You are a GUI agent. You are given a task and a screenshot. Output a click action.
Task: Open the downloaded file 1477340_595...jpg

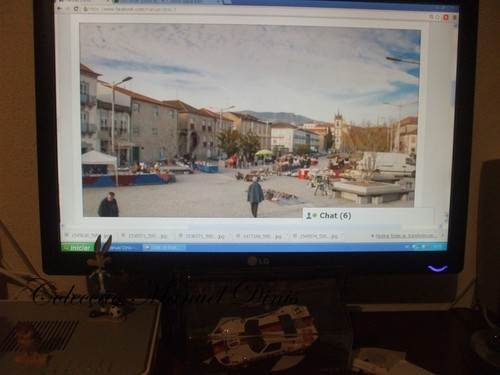coord(259,236)
